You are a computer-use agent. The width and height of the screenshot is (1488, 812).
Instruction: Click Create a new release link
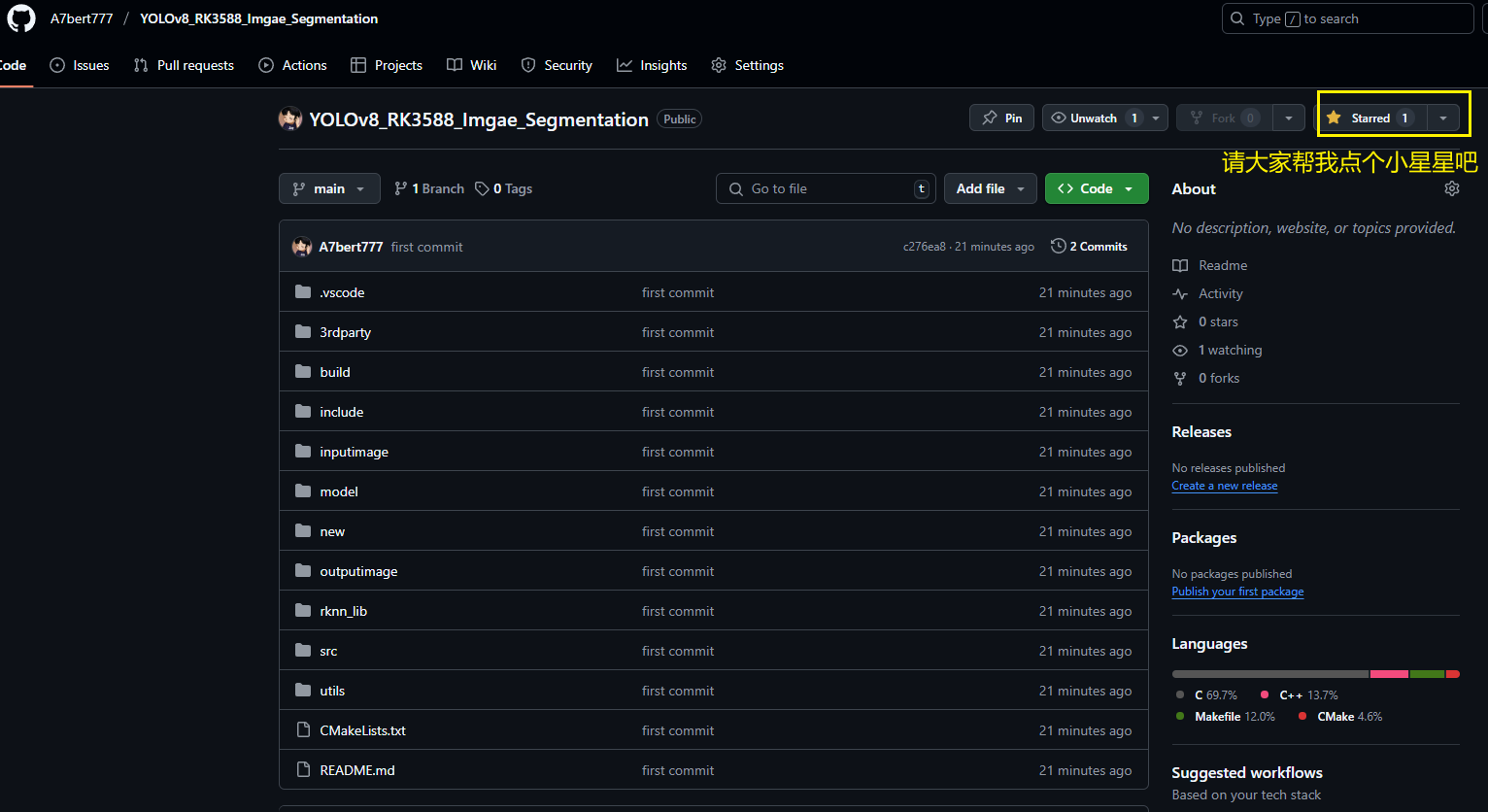tap(1224, 486)
